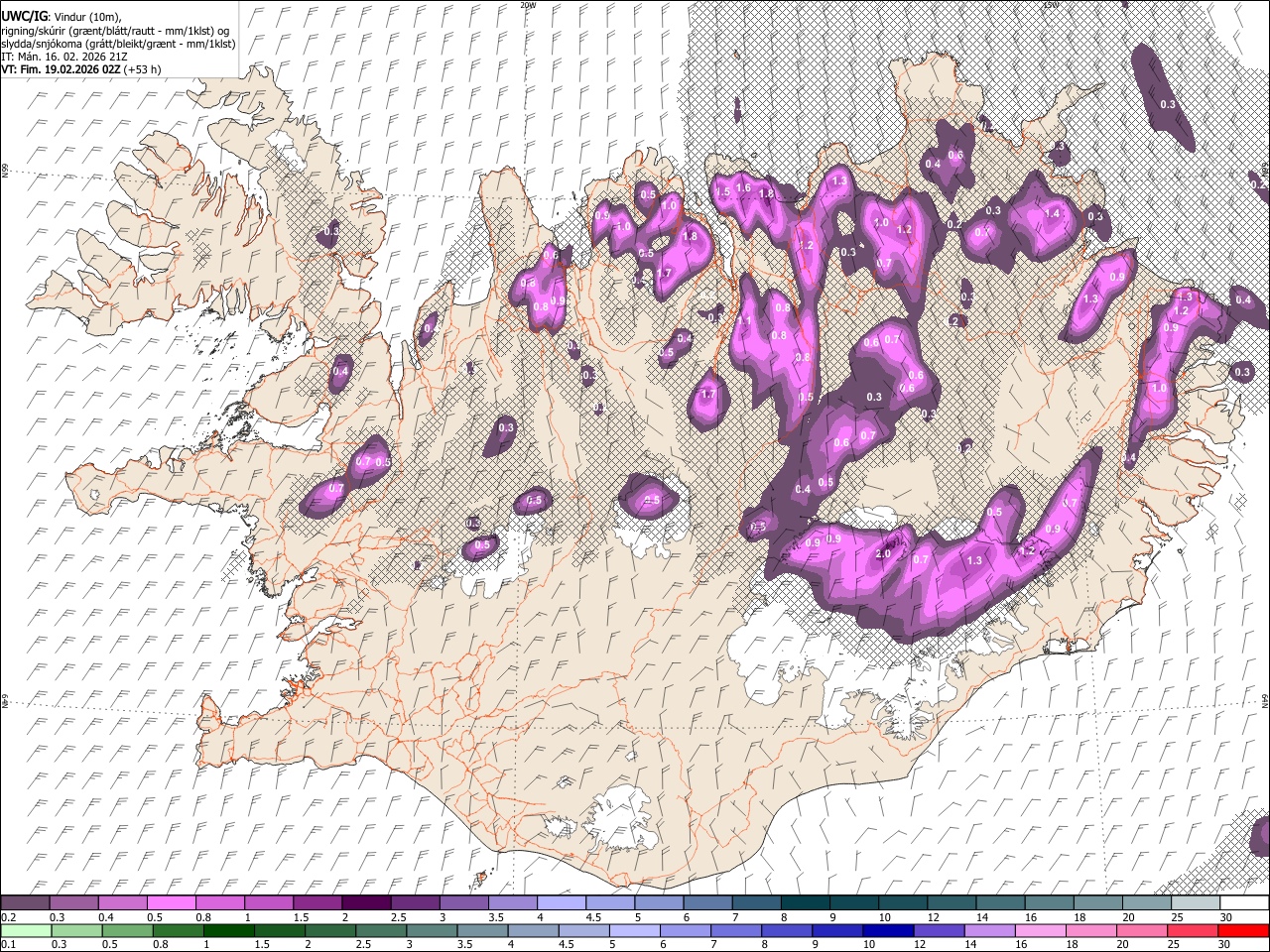Click the upper legend swatch between 0.2 and 0.3
1270x952 pixels.
[26, 903]
